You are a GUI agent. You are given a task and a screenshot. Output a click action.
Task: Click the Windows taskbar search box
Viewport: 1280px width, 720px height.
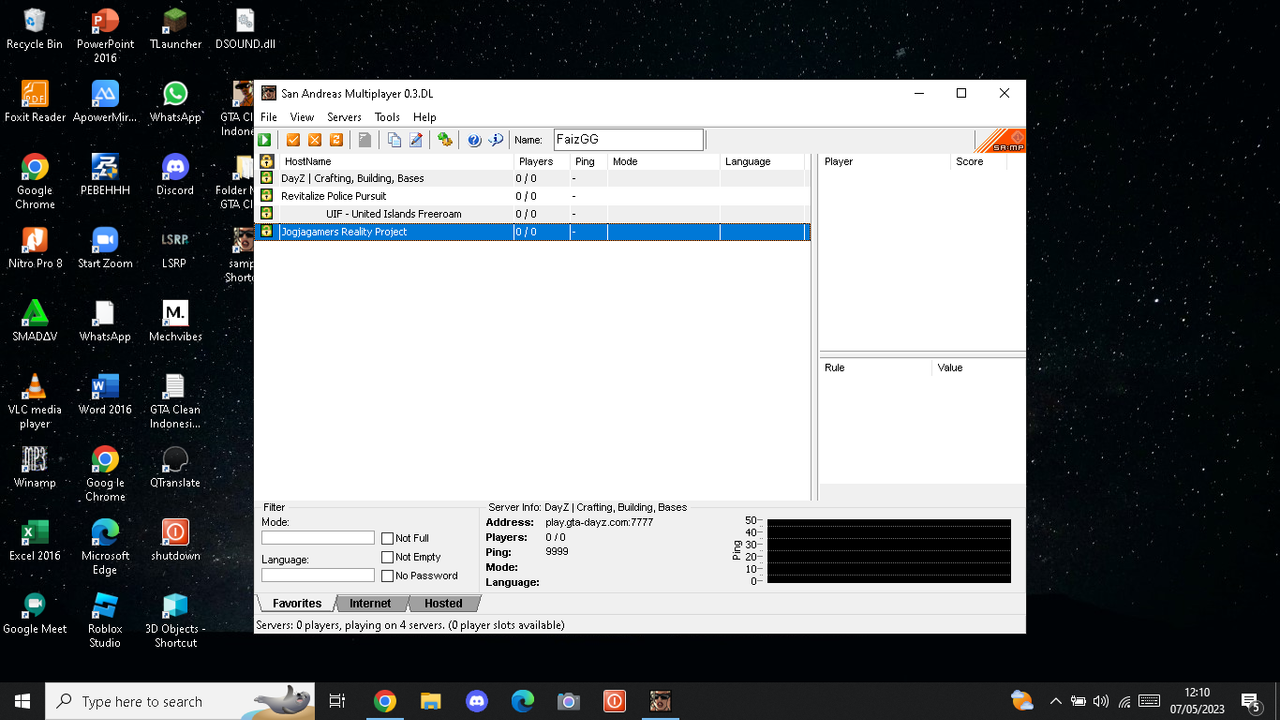(182, 702)
